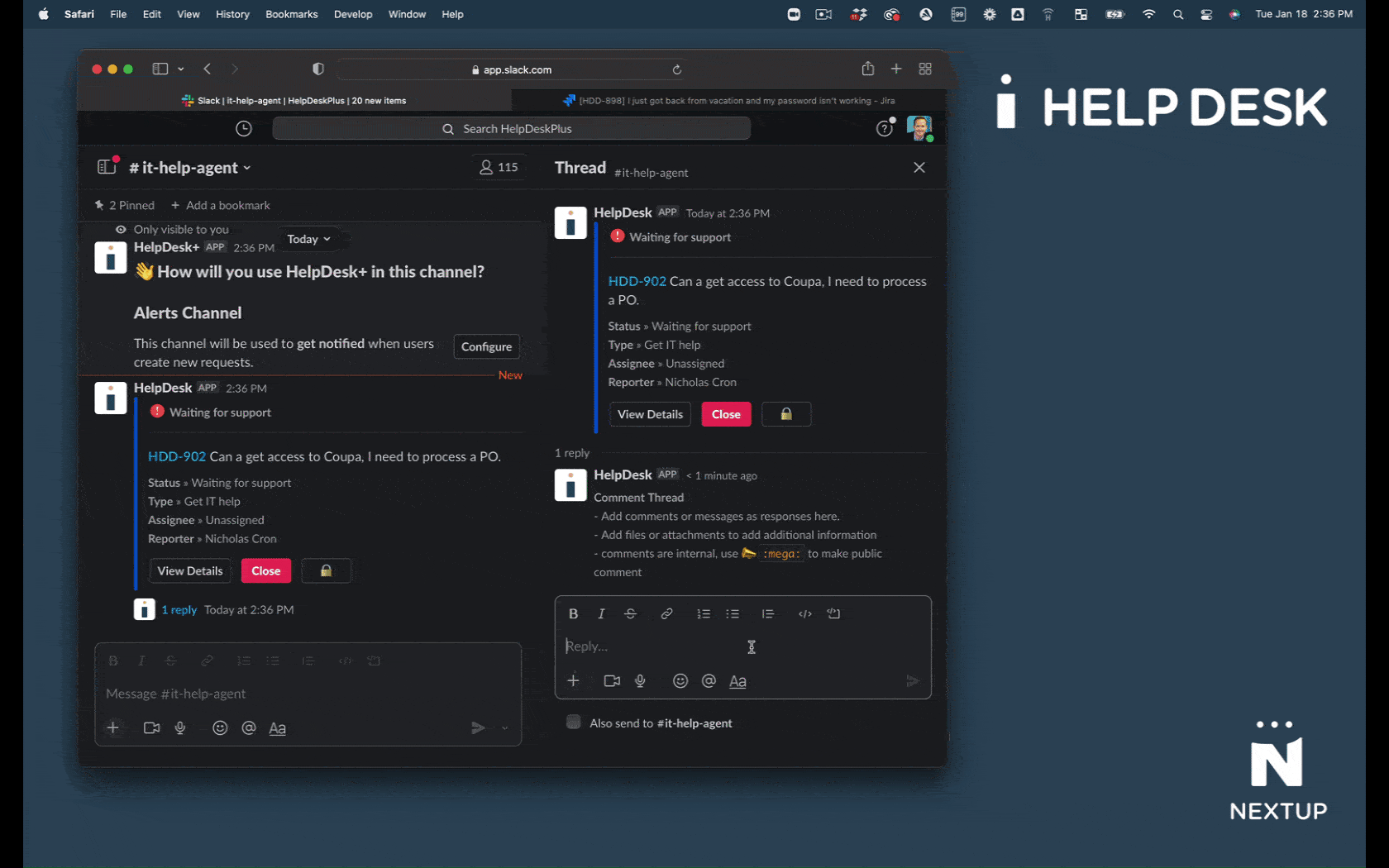Click mention @ icon in channel message box
Viewport: 1389px width, 868px height.
[x=248, y=727]
